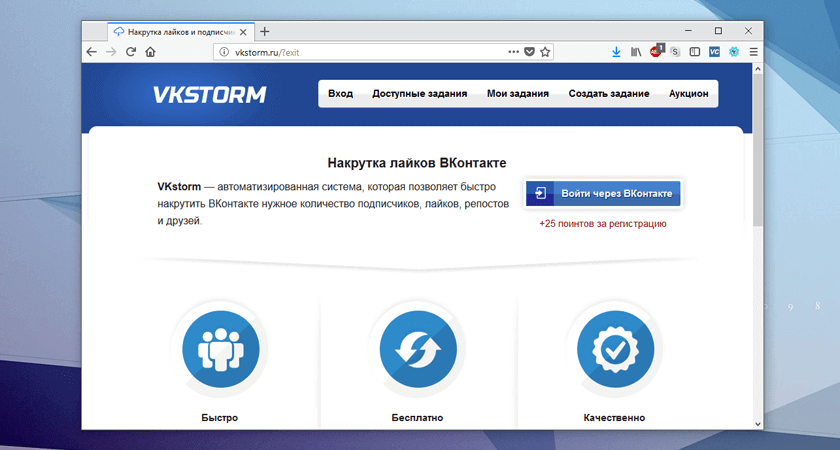Open the Adblock Plus extension

656,51
